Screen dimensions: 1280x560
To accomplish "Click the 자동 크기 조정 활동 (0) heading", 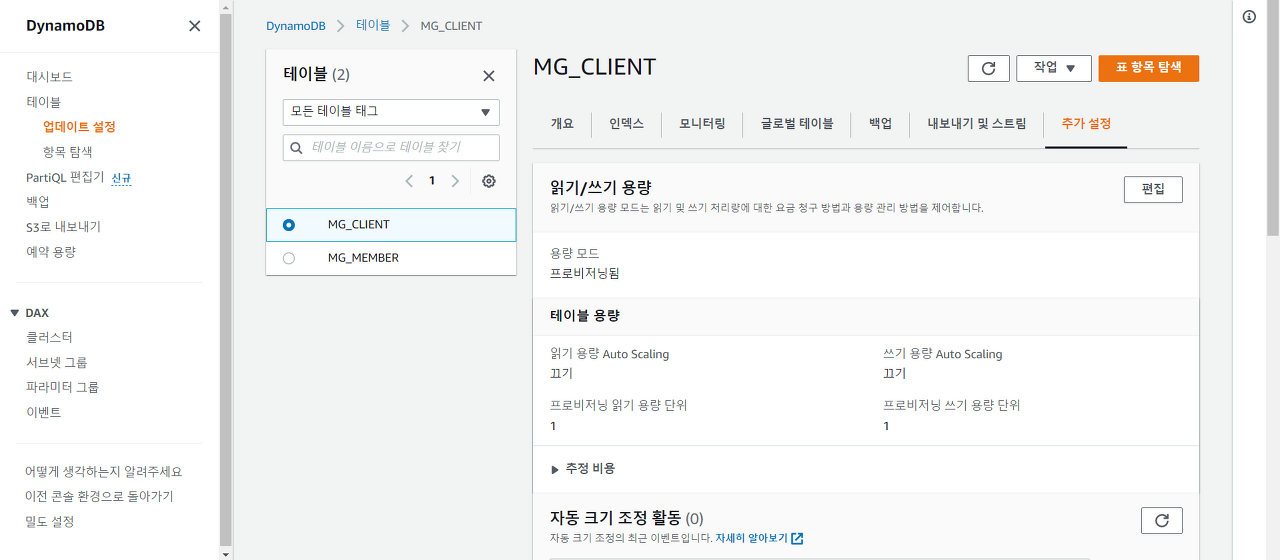I will pyautogui.click(x=627, y=518).
